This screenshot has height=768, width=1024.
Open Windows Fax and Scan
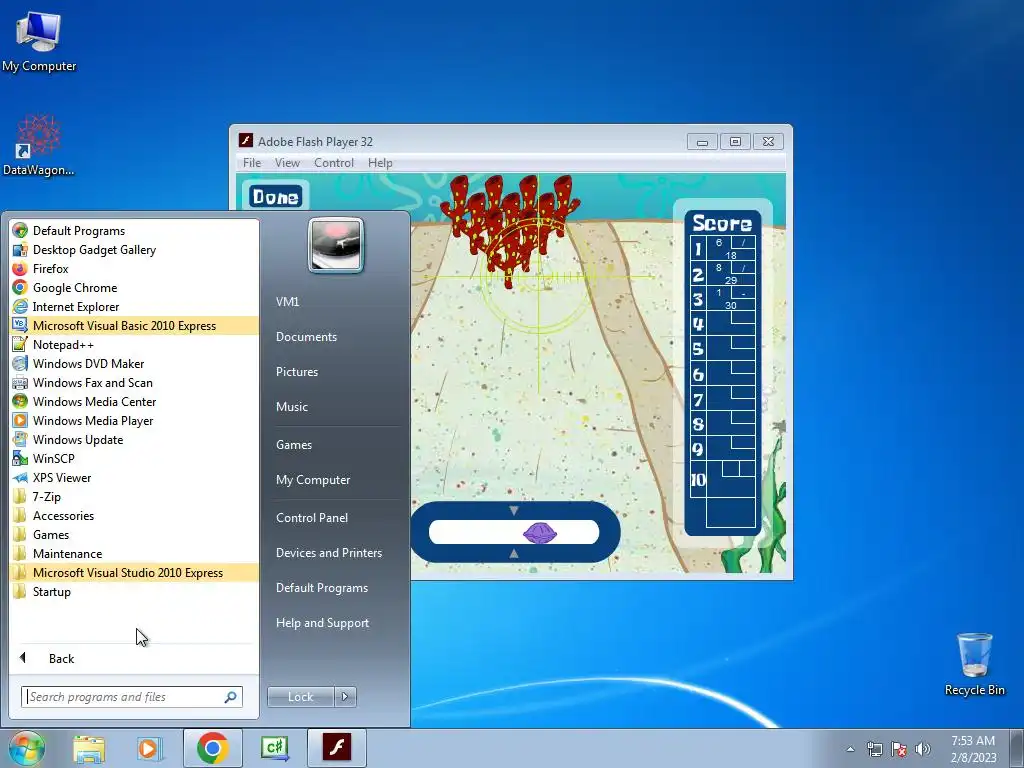pos(134,382)
